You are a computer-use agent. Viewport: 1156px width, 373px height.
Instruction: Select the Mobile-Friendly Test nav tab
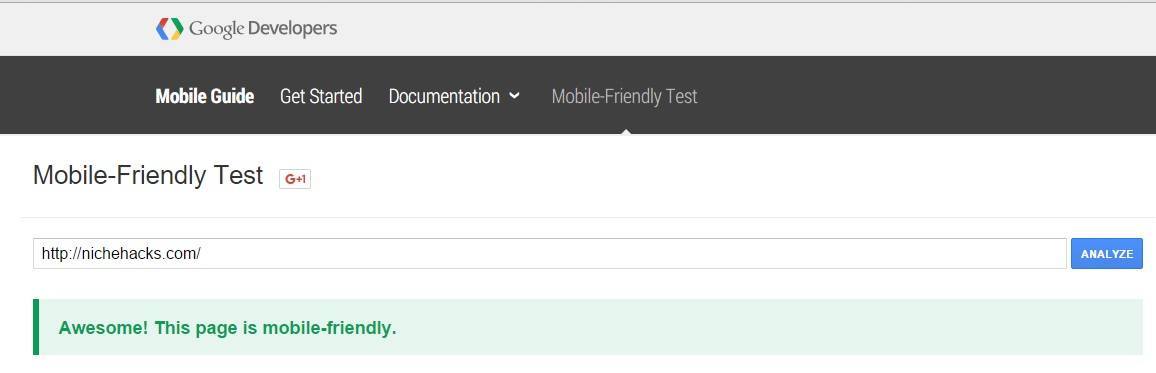(624, 97)
